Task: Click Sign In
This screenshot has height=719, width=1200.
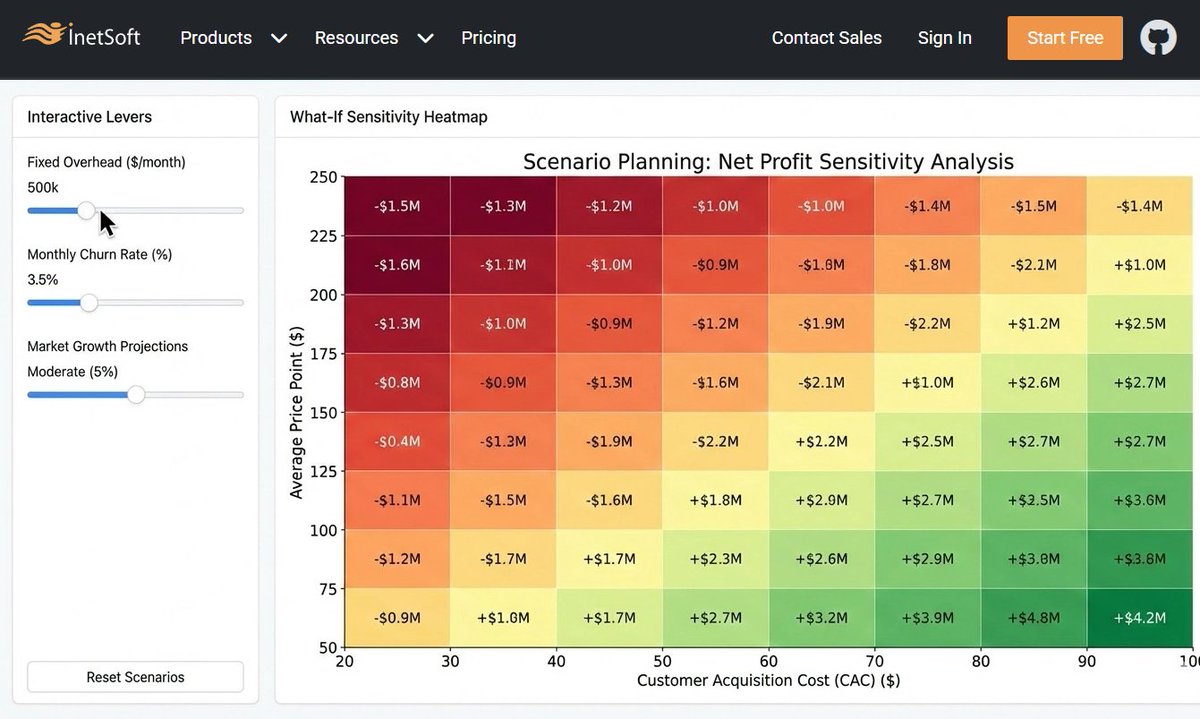Action: click(x=945, y=38)
